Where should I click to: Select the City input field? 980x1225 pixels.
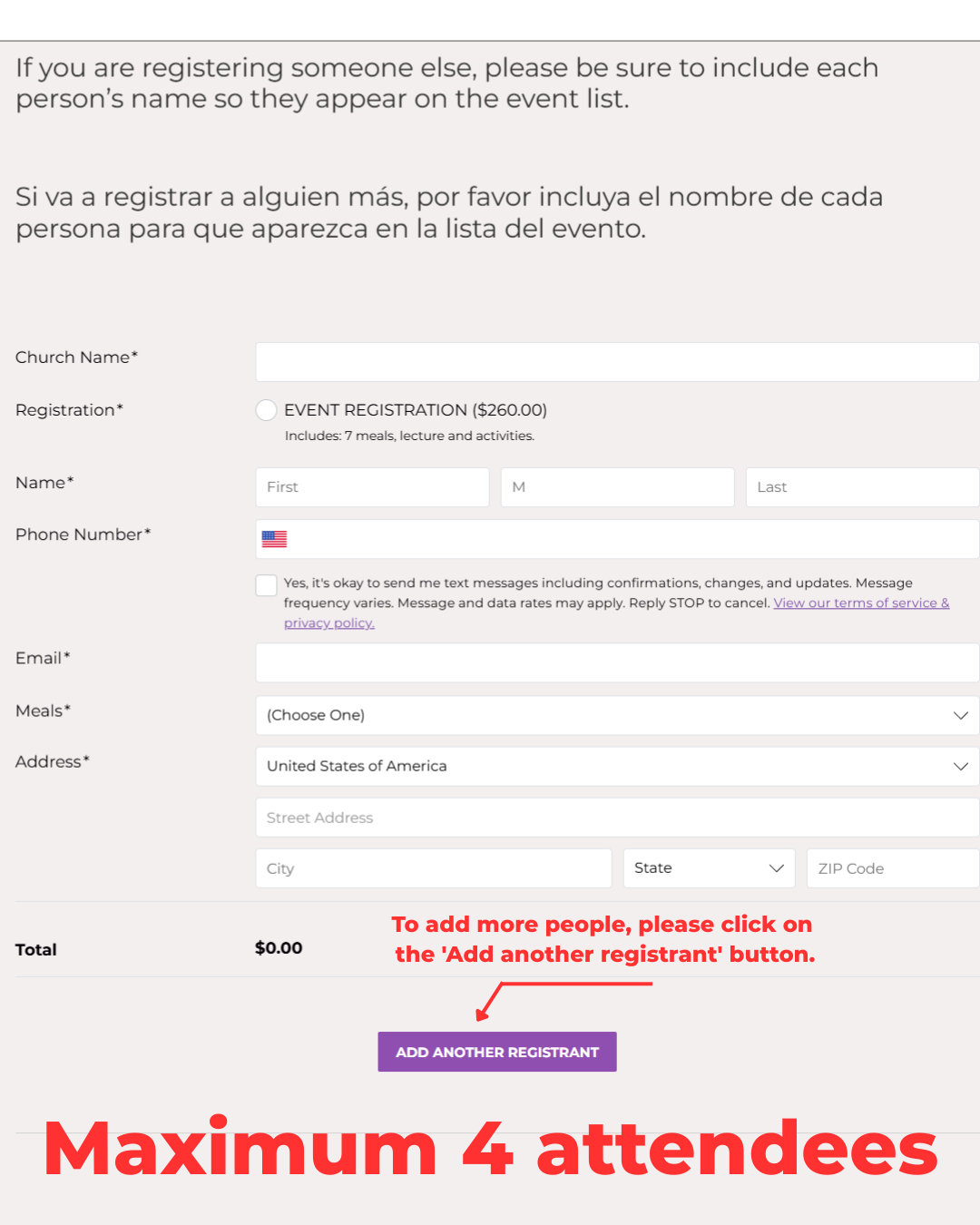click(434, 868)
